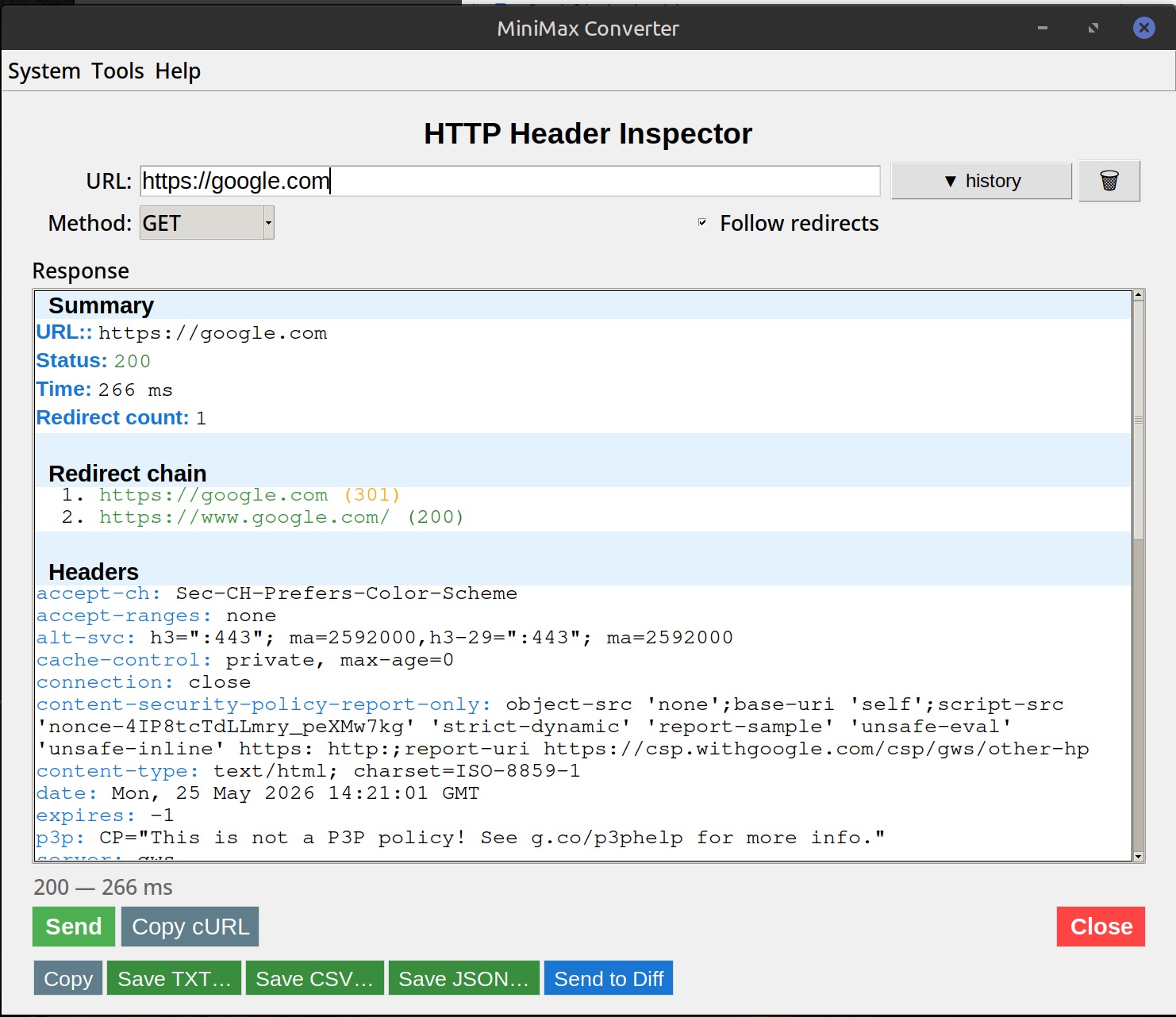Click the Copy button
1176x1017 pixels.
coord(68,978)
